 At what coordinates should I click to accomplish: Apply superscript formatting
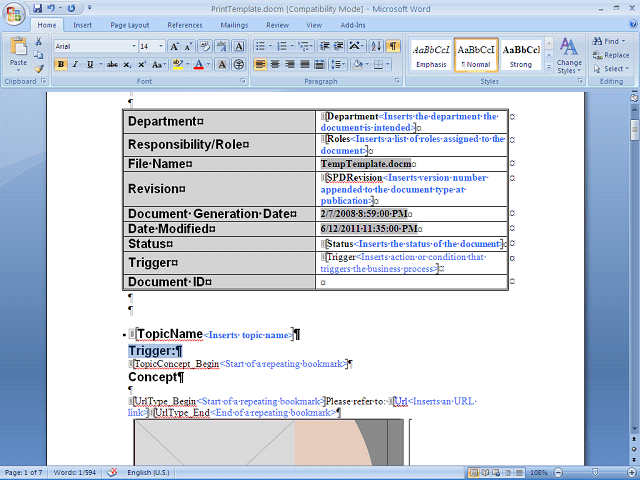tap(142, 64)
